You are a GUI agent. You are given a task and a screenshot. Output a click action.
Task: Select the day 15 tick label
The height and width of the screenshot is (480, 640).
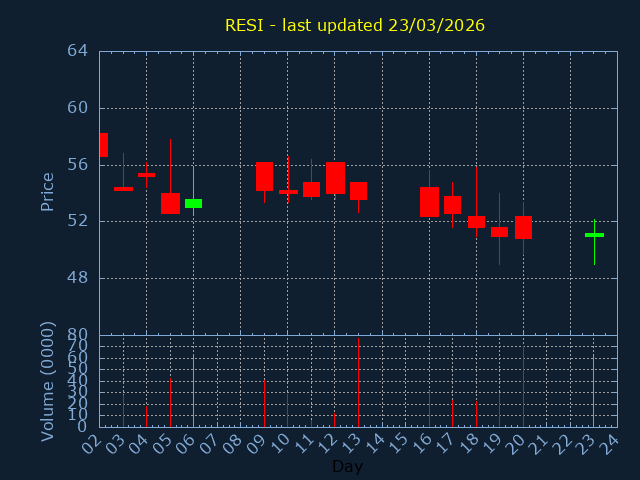(401, 444)
